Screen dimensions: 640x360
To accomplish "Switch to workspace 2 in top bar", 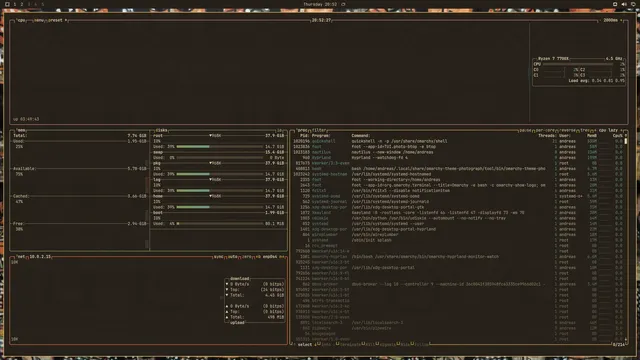I will [x=22, y=4].
